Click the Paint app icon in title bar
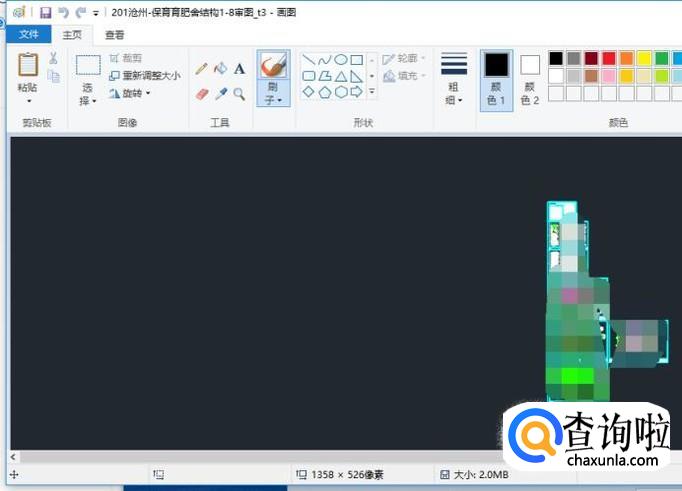 point(19,12)
